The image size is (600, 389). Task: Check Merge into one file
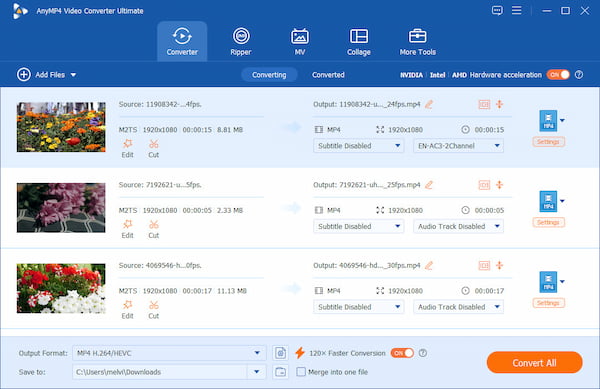[301, 372]
